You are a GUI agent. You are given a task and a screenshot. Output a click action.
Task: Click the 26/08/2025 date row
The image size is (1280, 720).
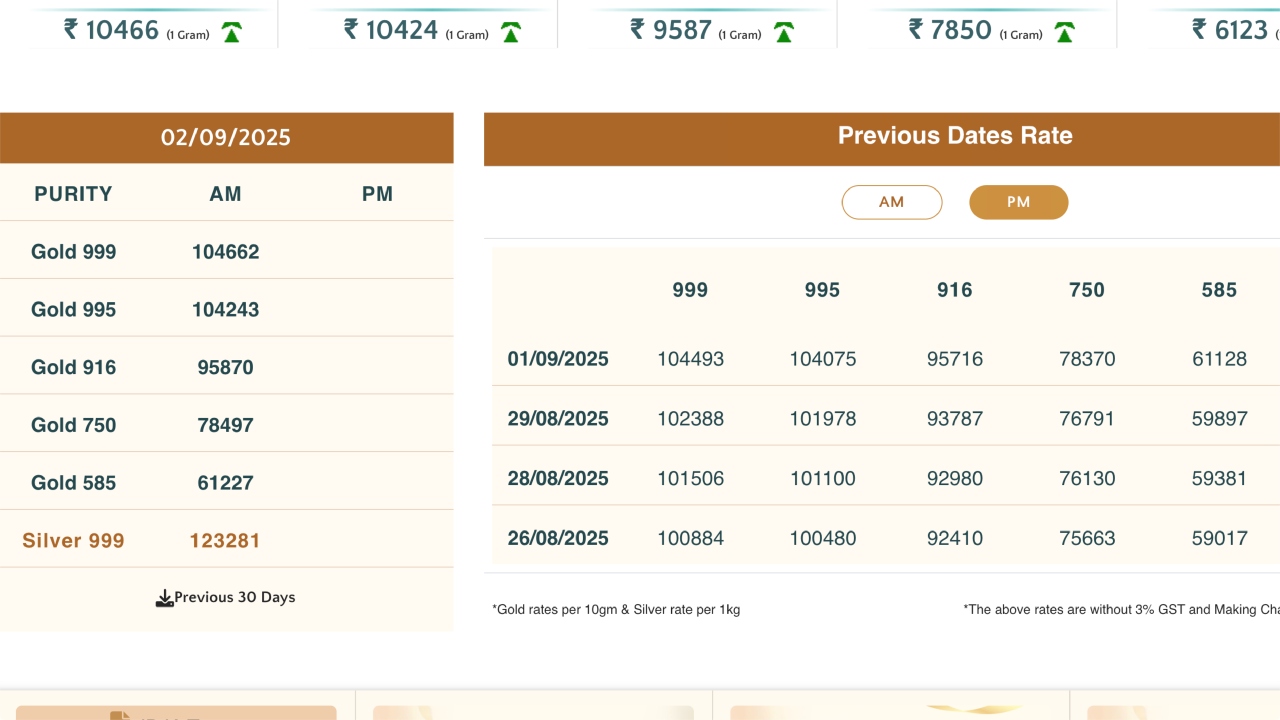coord(558,538)
